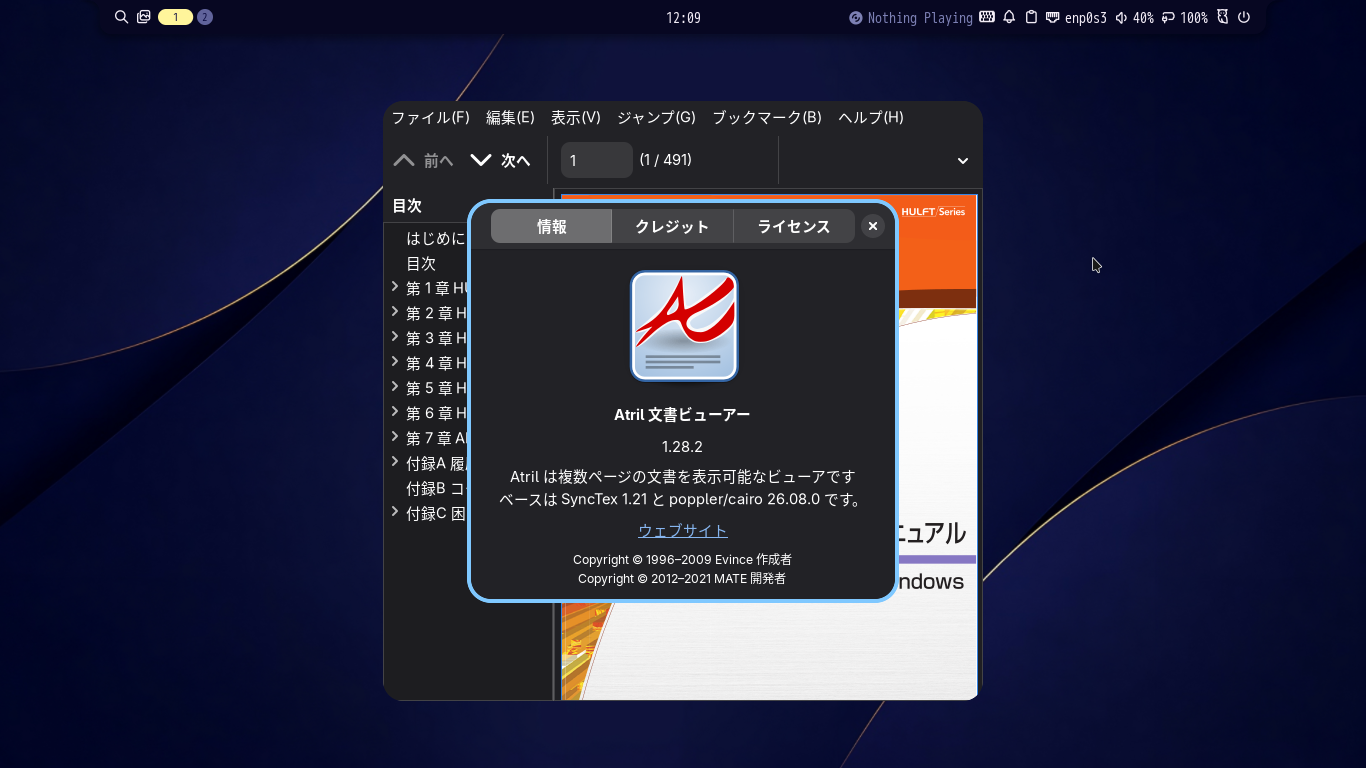Open the power button icon

tap(1244, 17)
